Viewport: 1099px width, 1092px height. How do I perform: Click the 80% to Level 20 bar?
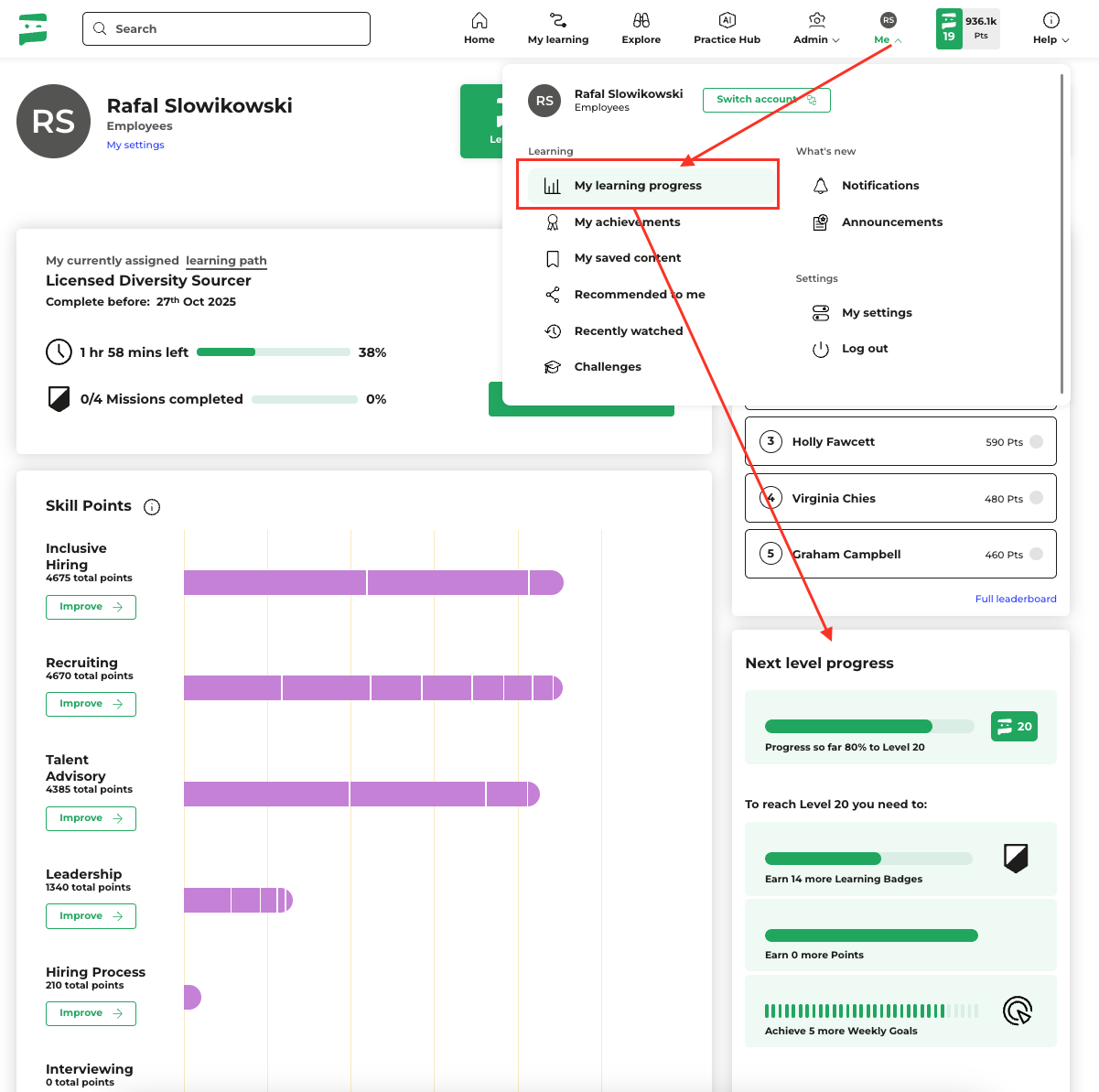(869, 727)
